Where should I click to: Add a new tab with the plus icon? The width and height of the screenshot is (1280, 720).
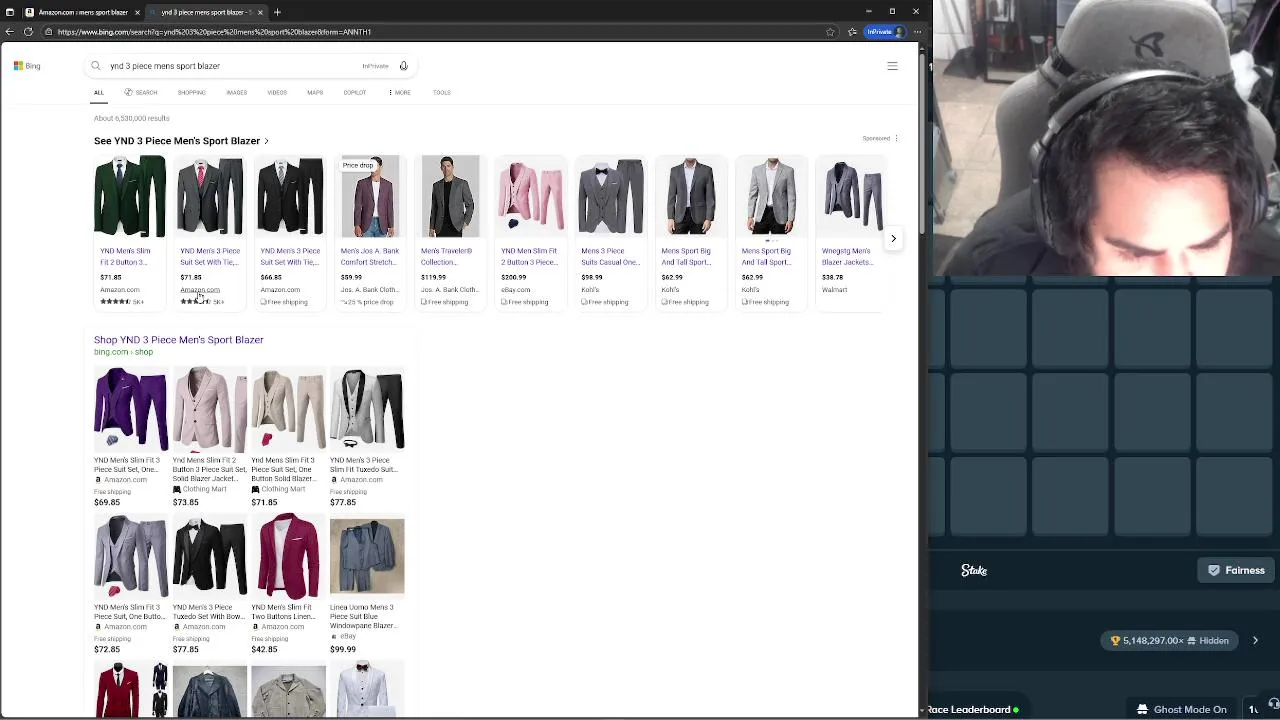pyautogui.click(x=277, y=12)
